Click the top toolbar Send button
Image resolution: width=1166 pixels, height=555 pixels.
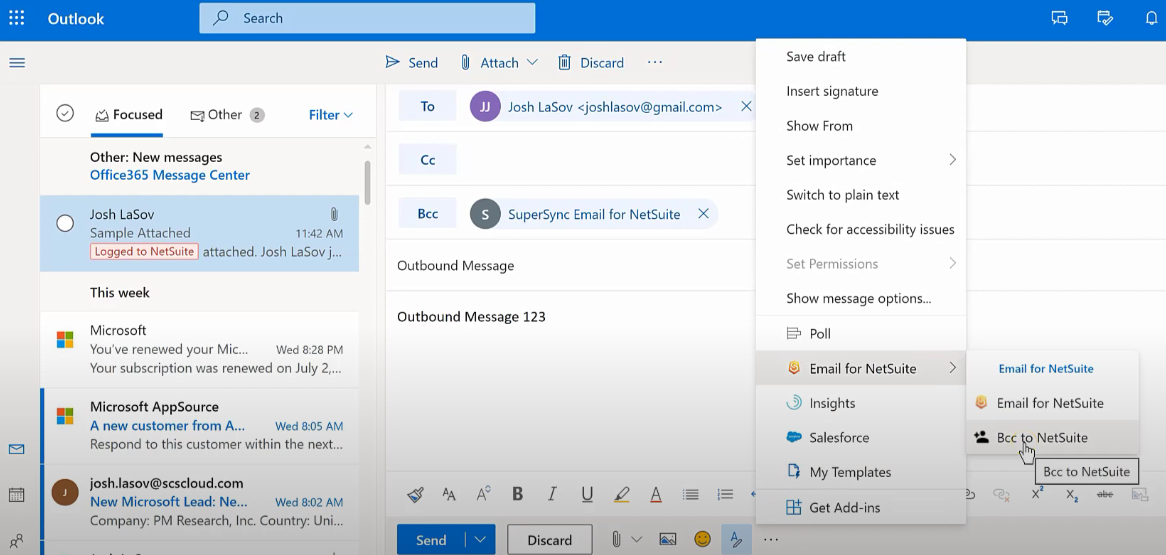click(411, 62)
